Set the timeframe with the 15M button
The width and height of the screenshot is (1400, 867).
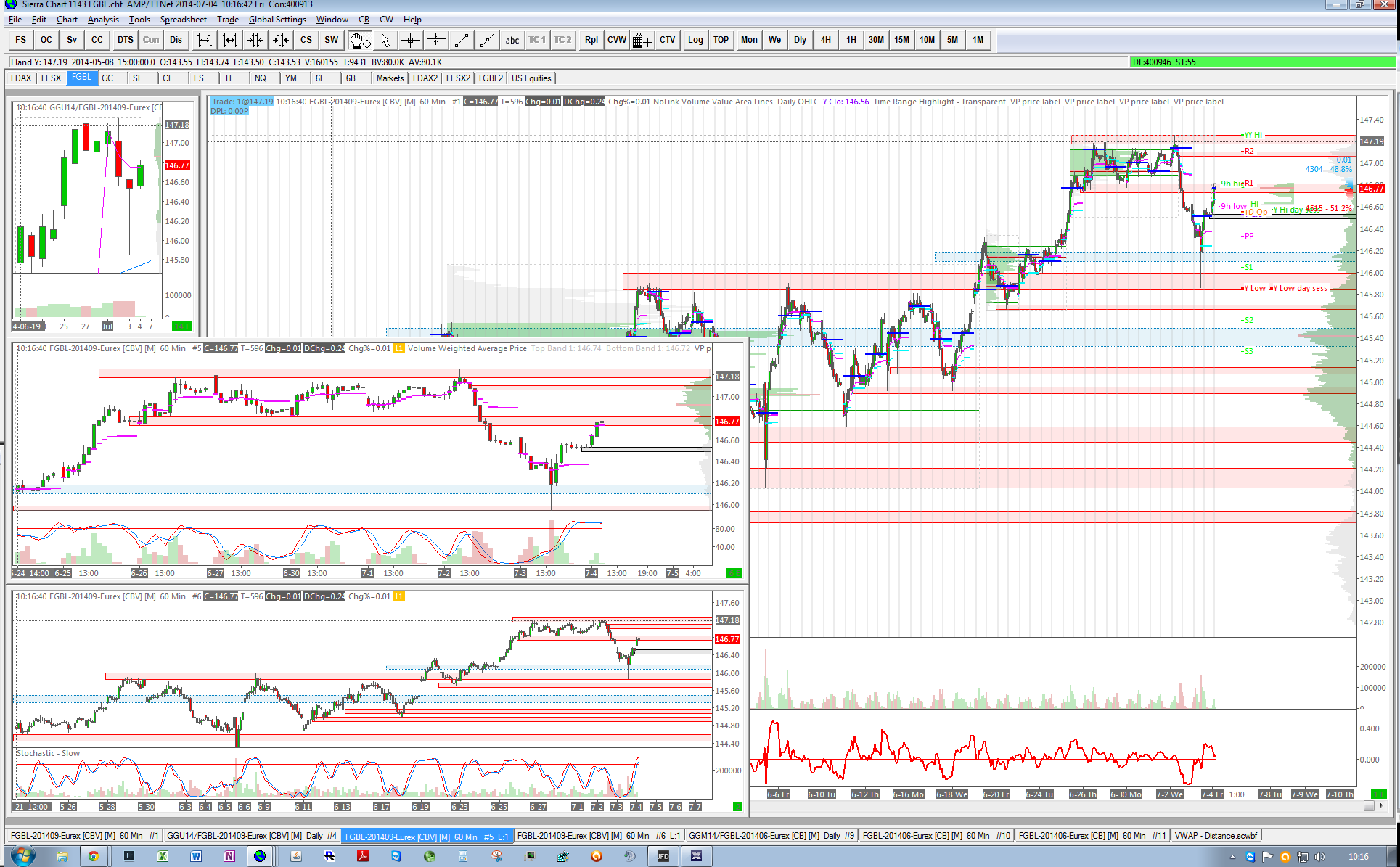point(901,40)
